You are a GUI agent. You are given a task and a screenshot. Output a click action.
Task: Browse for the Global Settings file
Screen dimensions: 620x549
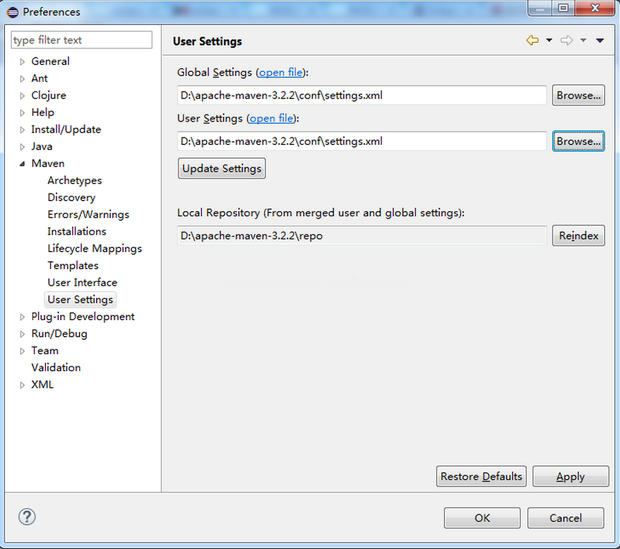click(578, 96)
